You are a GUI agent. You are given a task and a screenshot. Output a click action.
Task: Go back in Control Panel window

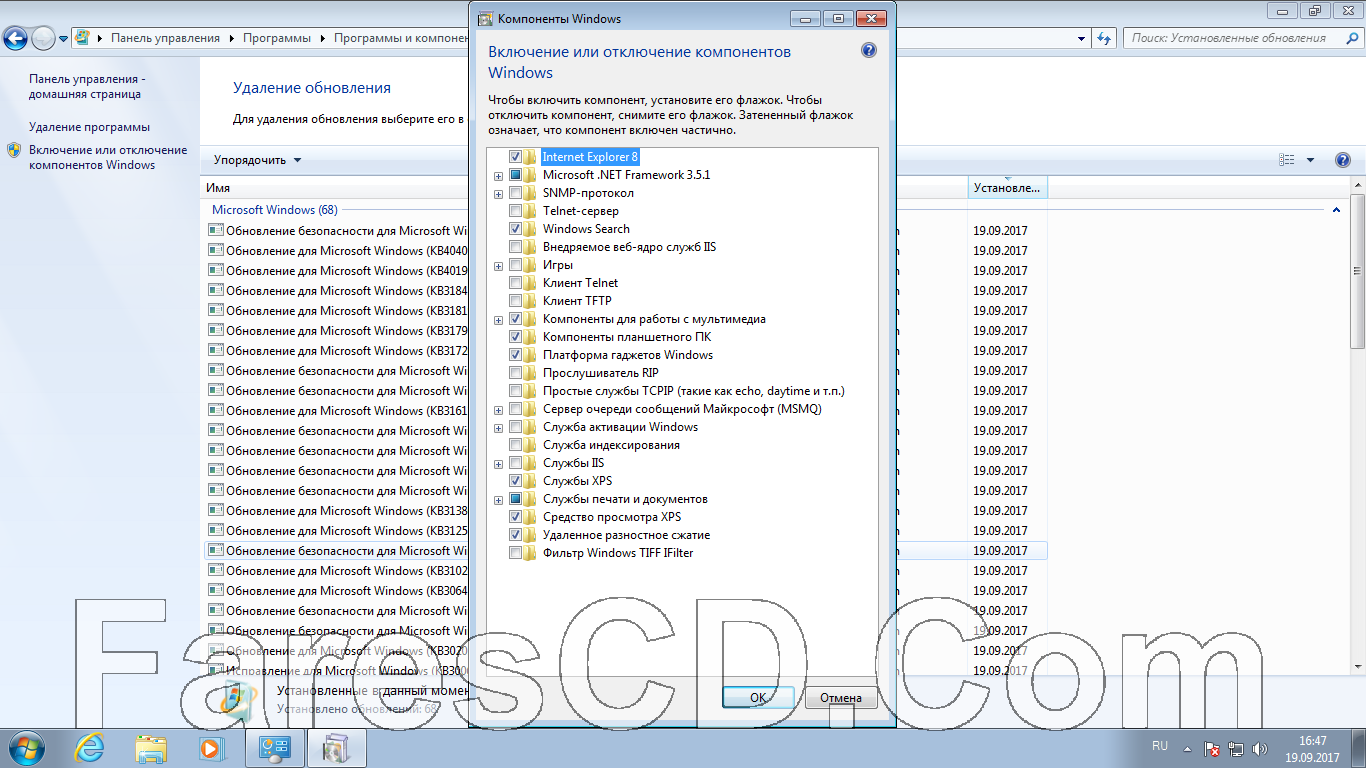[15, 39]
